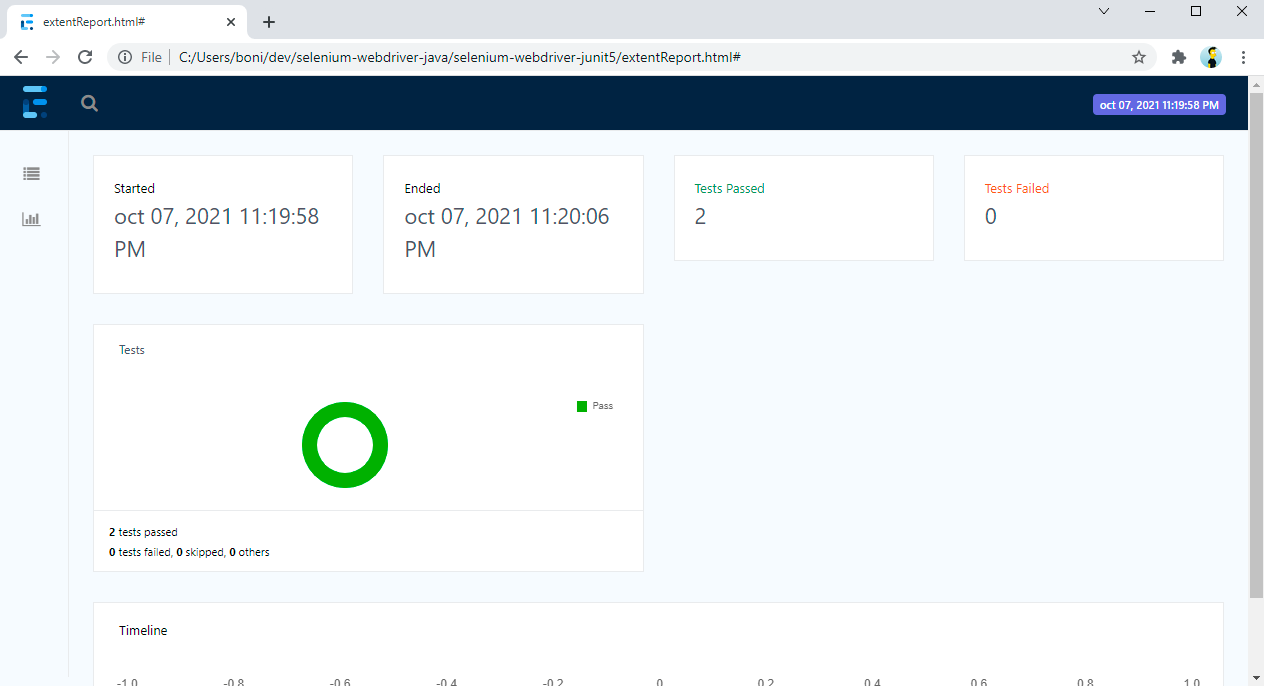Close the extentReport.html tab

231,22
